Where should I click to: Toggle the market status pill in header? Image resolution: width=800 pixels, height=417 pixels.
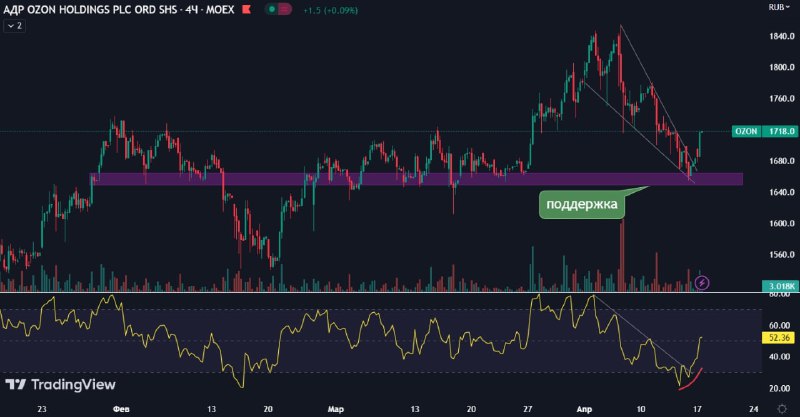click(279, 9)
